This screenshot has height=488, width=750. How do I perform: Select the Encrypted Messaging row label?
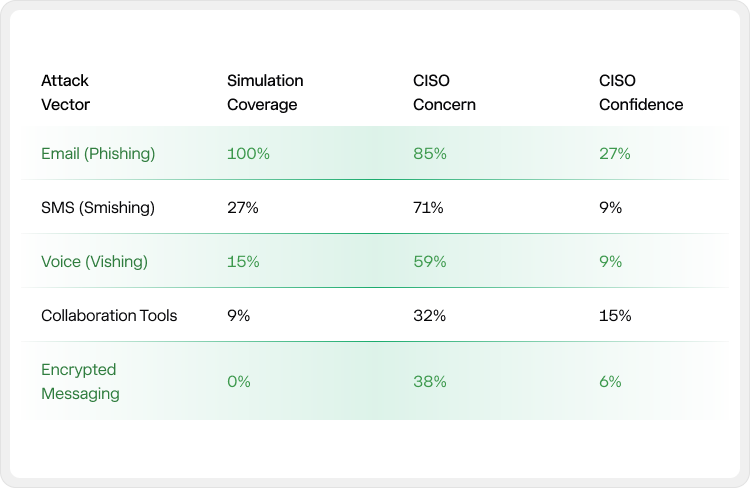click(80, 381)
